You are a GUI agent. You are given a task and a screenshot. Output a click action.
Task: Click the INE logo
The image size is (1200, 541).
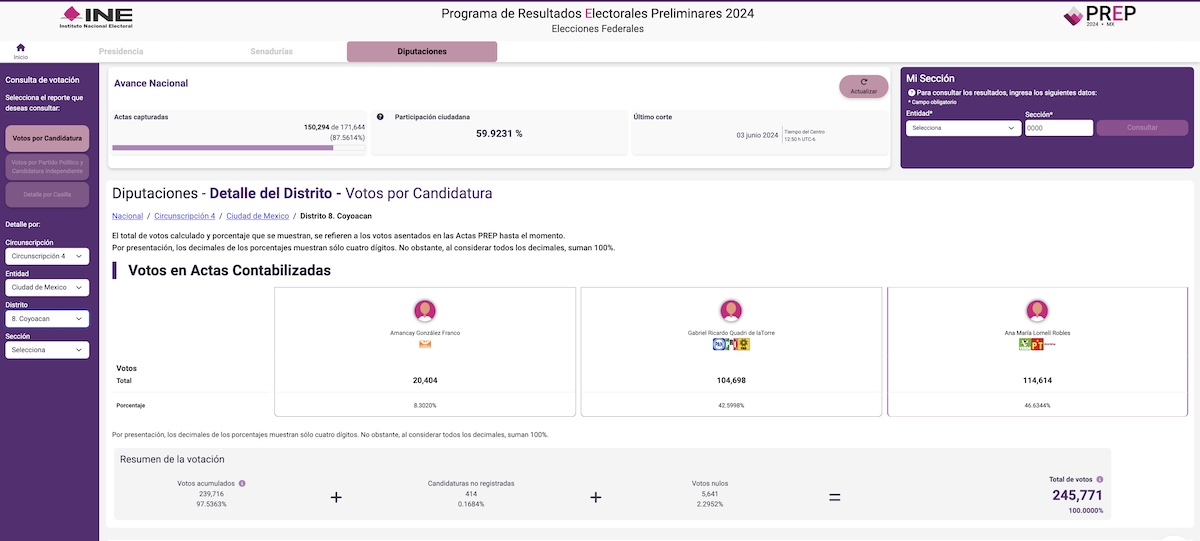point(96,17)
